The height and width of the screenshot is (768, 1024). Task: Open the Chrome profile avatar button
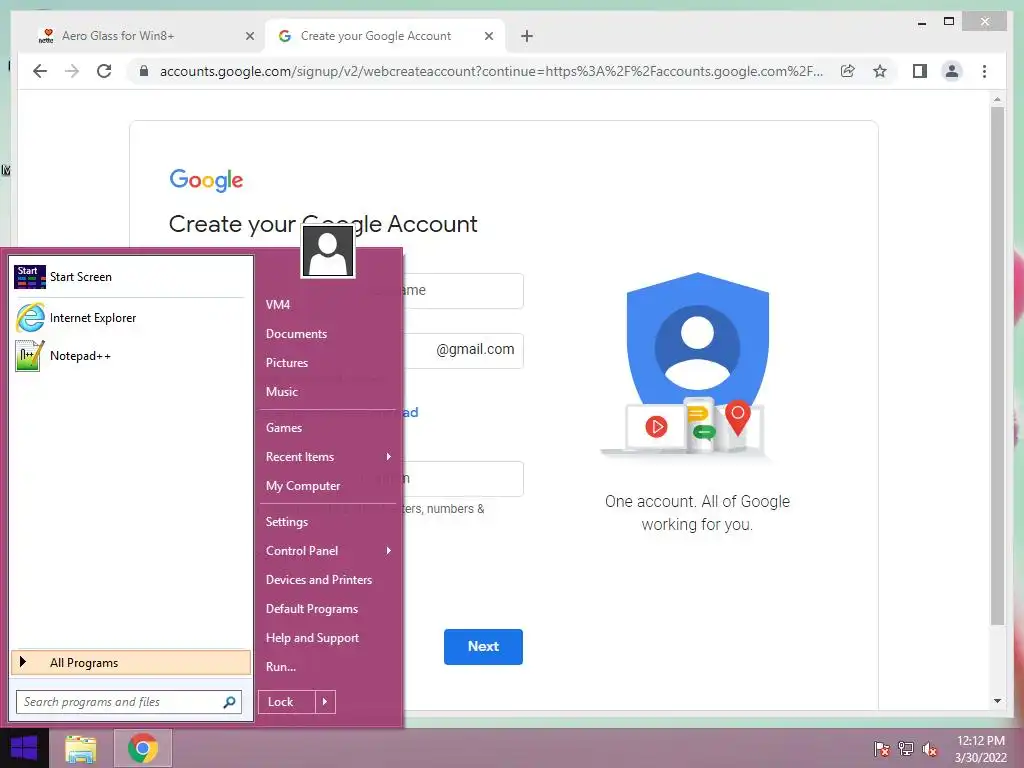pos(952,71)
